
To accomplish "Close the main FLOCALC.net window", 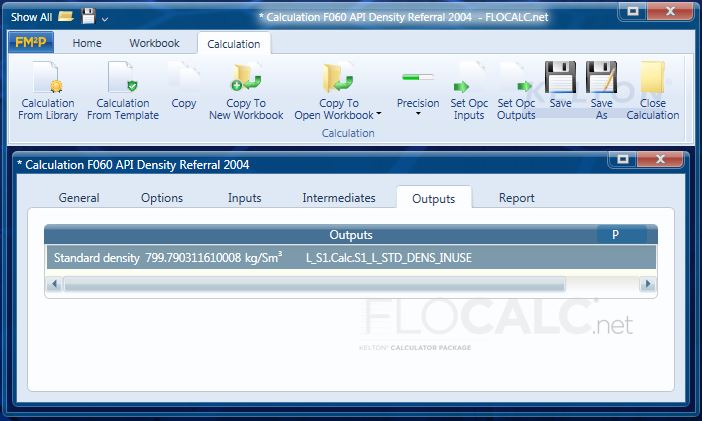I will [670, 11].
